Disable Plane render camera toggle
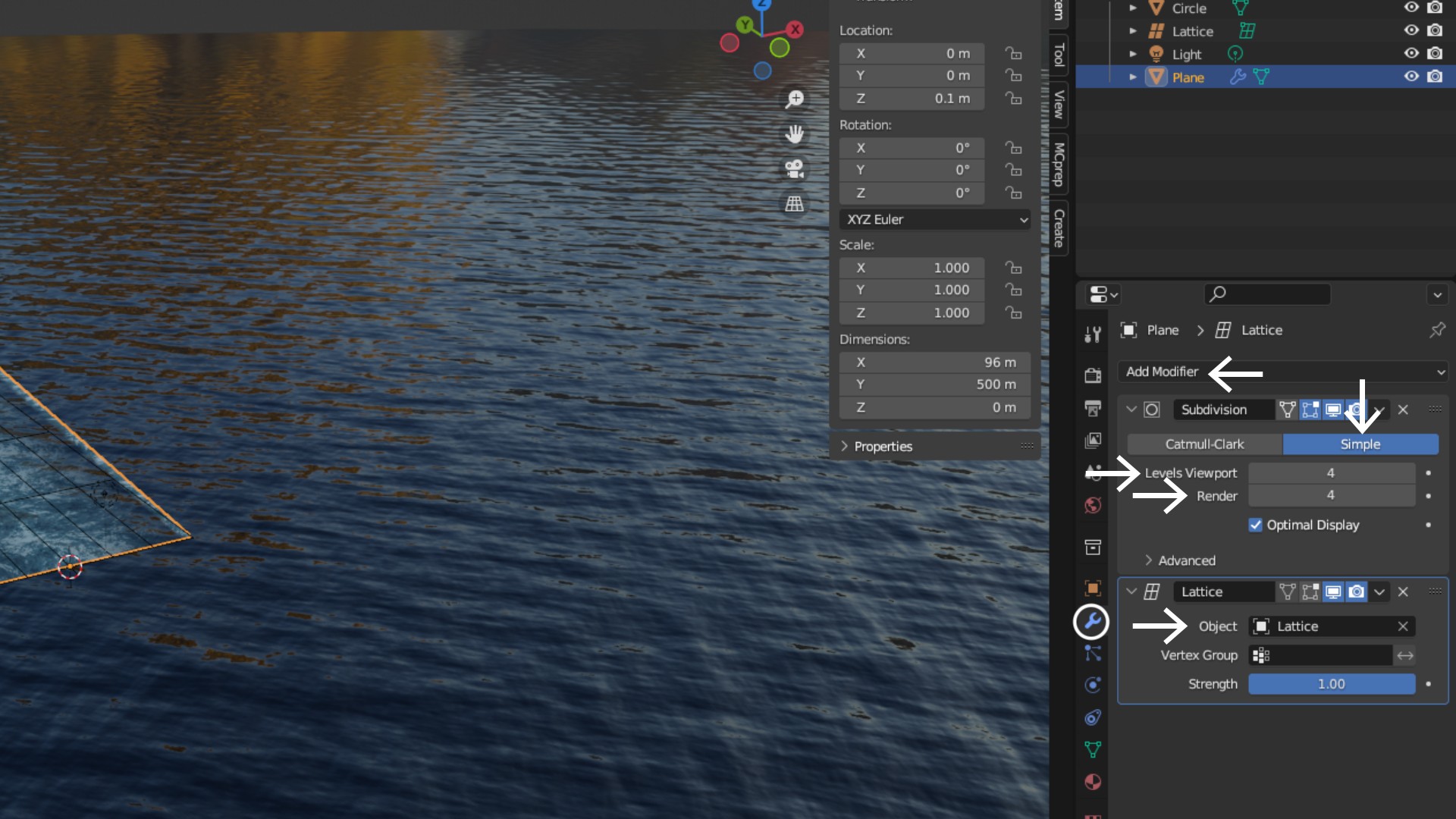Screen dimensions: 1456x819 pyautogui.click(x=1435, y=77)
